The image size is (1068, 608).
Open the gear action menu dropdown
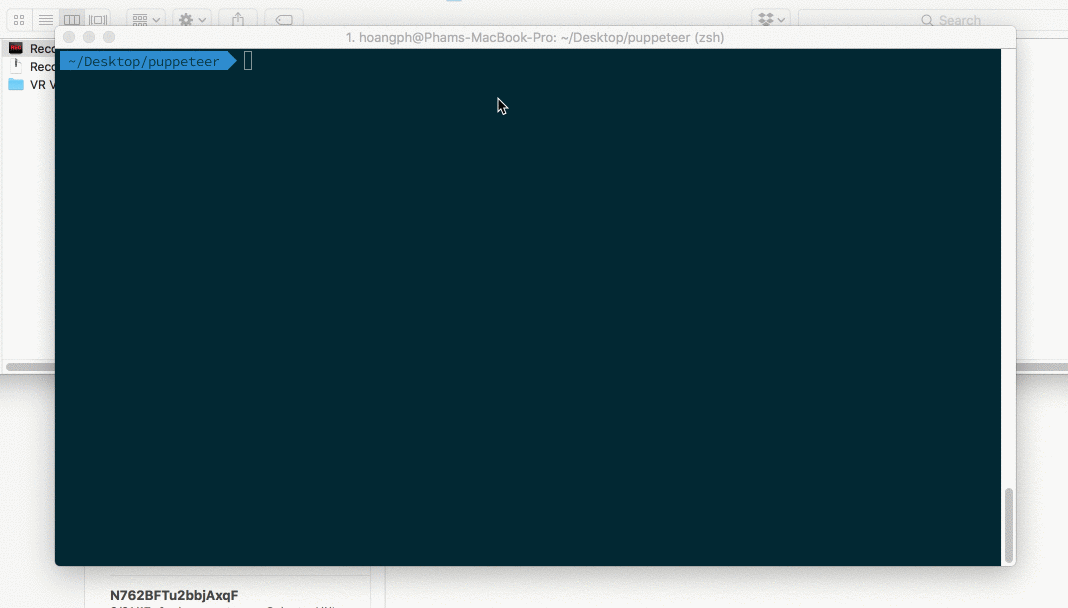coord(190,20)
